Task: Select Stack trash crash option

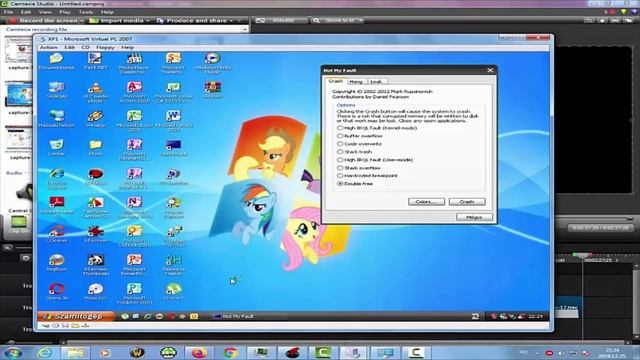Action: 340,151
